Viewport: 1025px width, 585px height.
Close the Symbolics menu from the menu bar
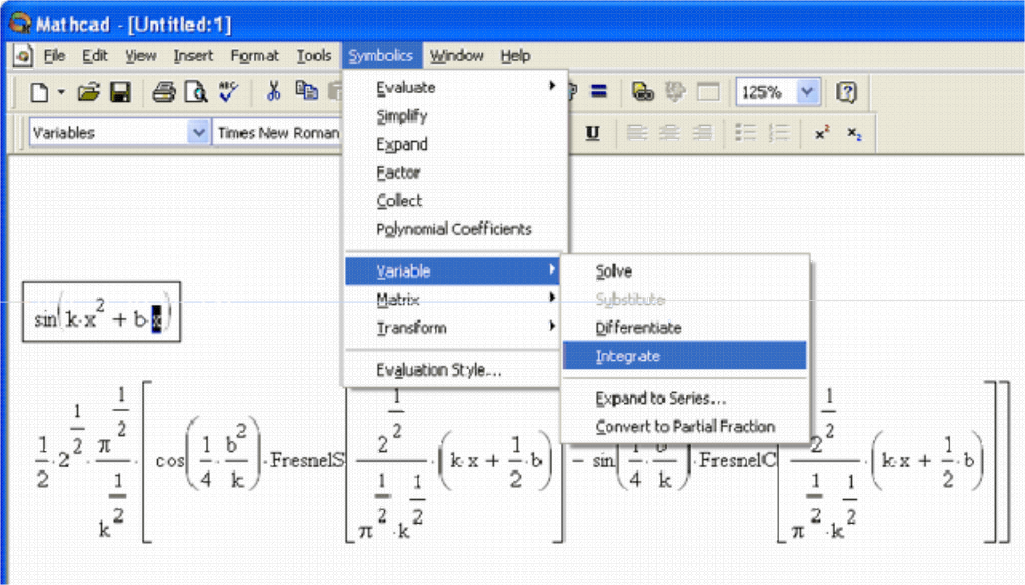[x=380, y=56]
